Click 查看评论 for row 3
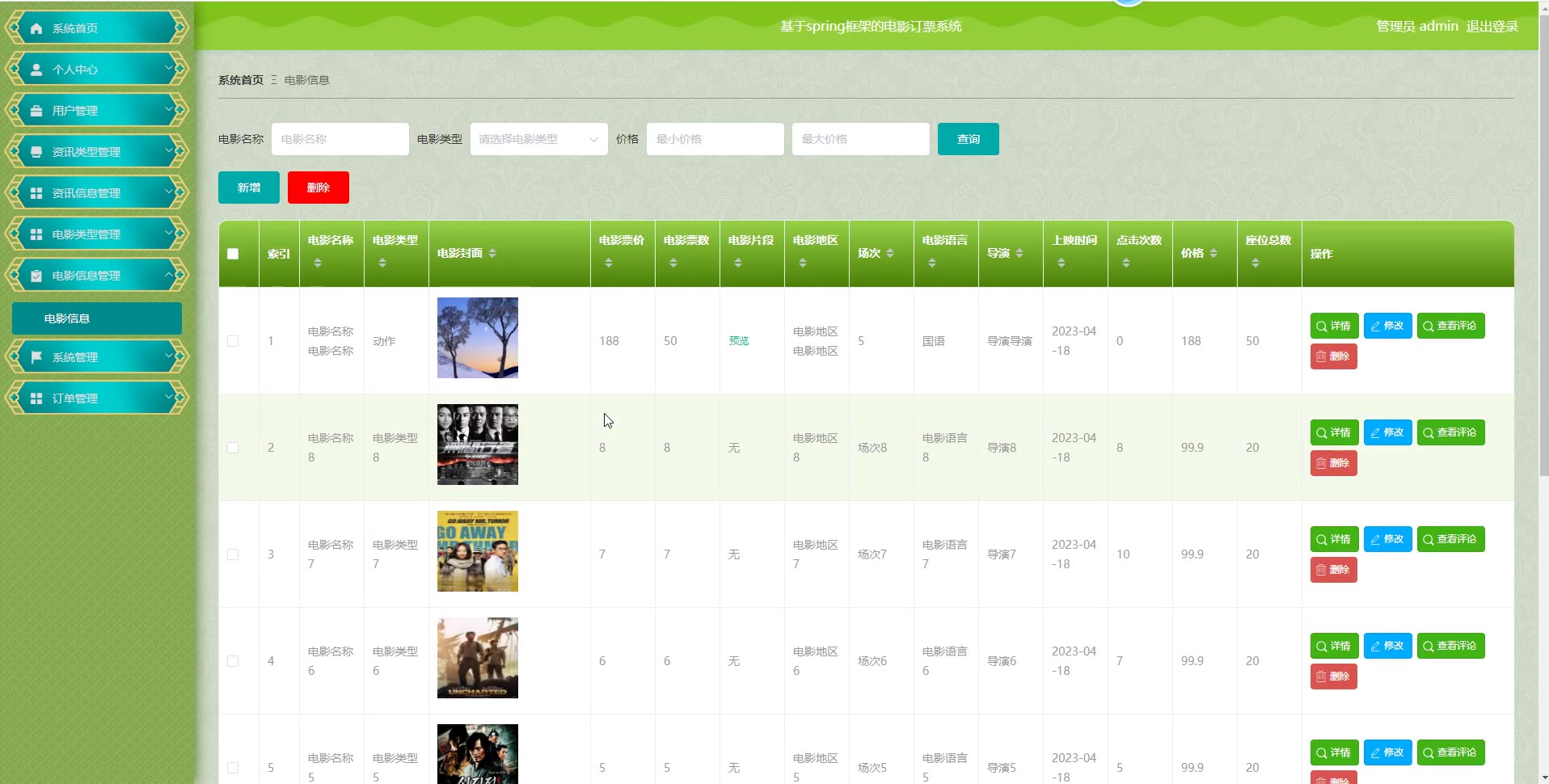This screenshot has width=1549, height=784. 1450,539
